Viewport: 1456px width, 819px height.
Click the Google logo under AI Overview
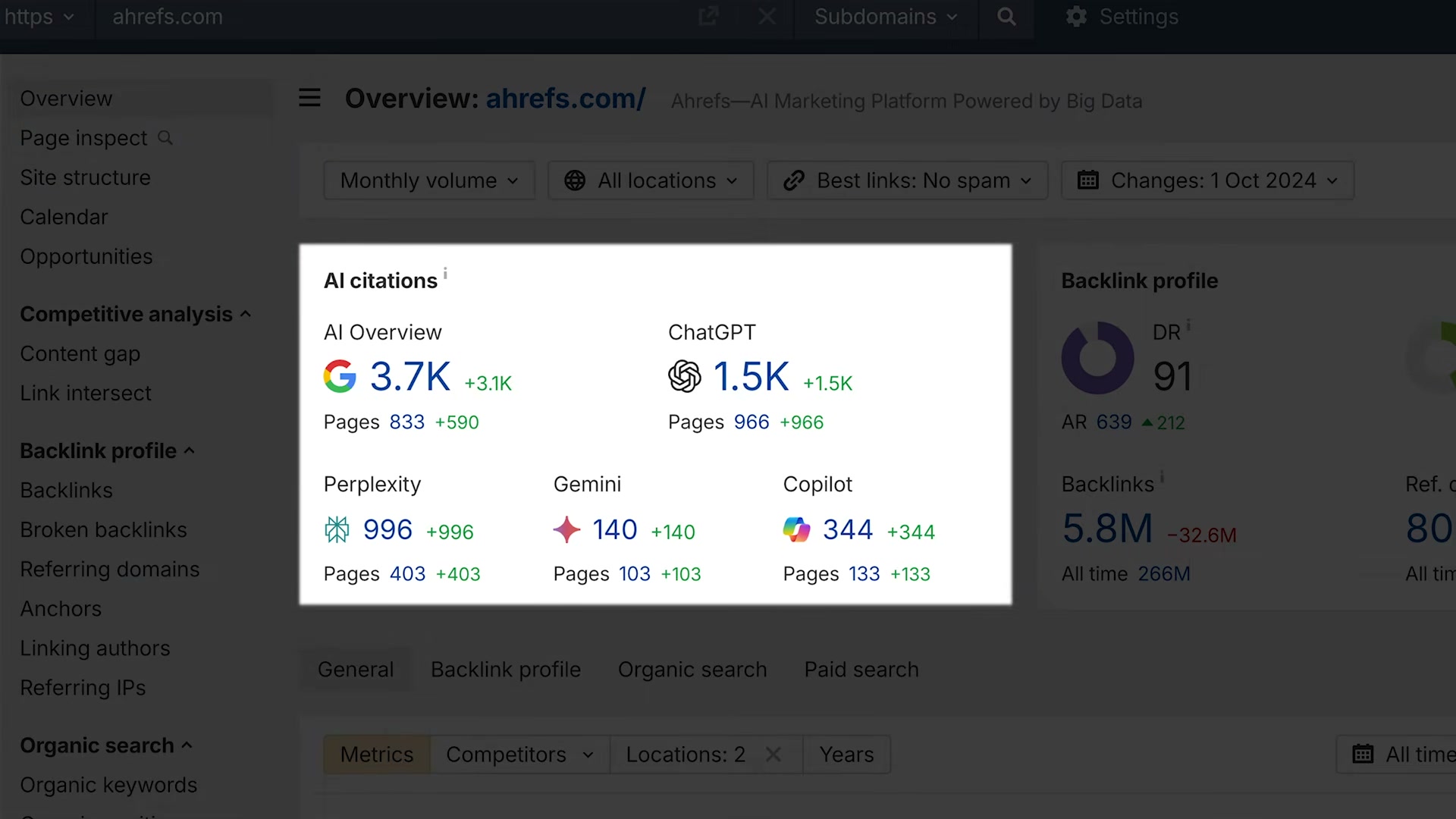tap(340, 376)
